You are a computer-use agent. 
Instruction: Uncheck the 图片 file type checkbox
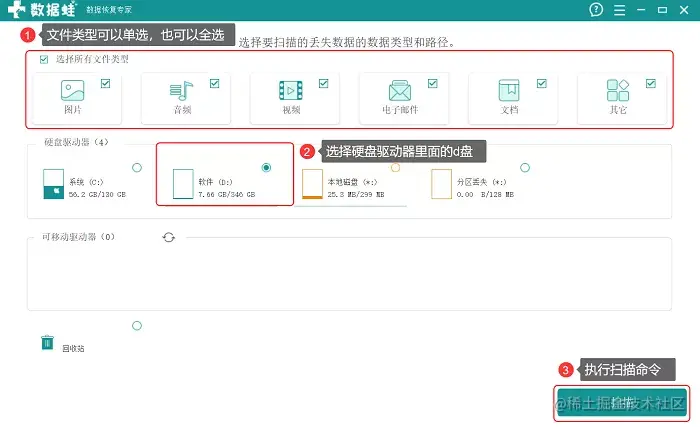105,84
